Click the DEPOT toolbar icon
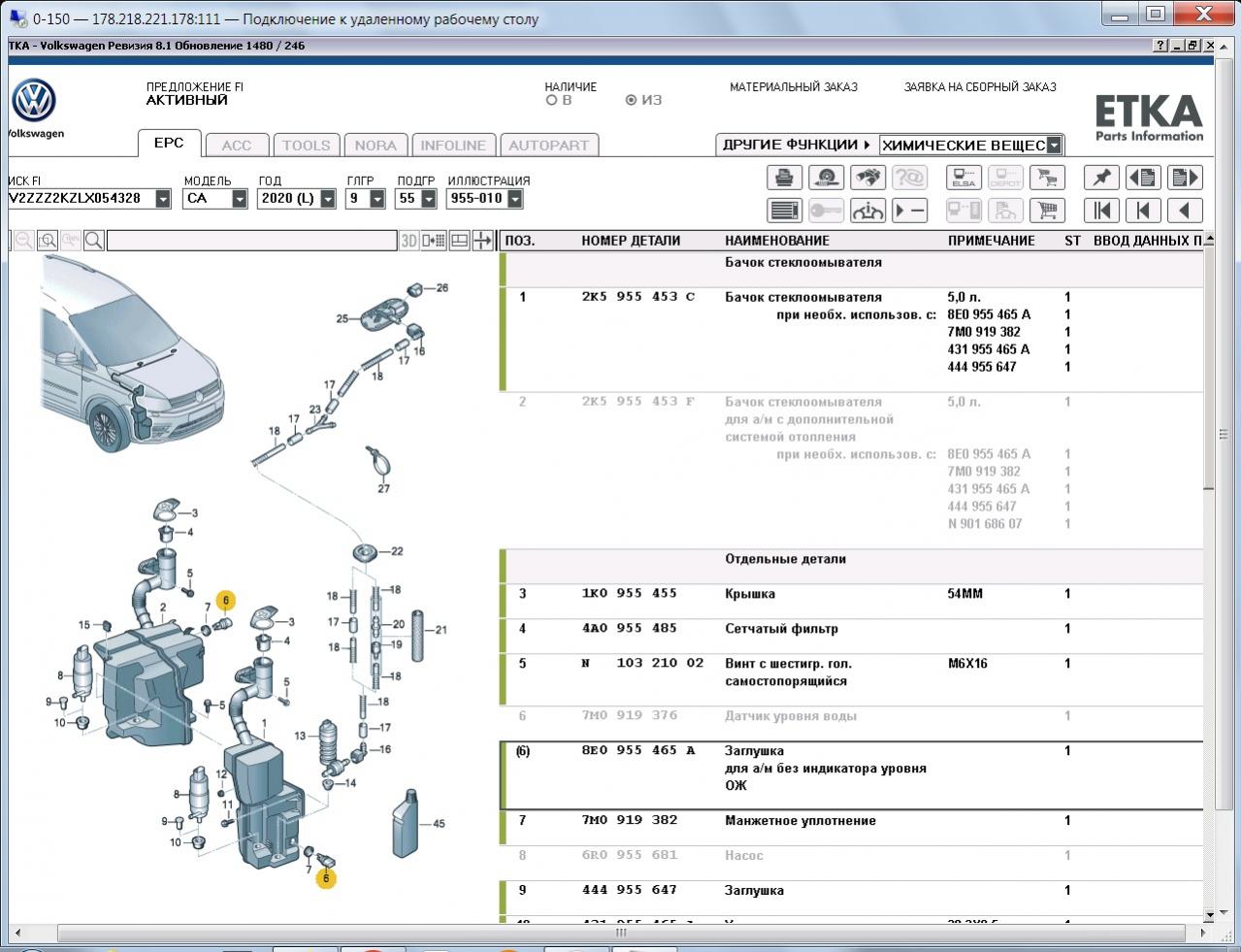 click(1005, 178)
